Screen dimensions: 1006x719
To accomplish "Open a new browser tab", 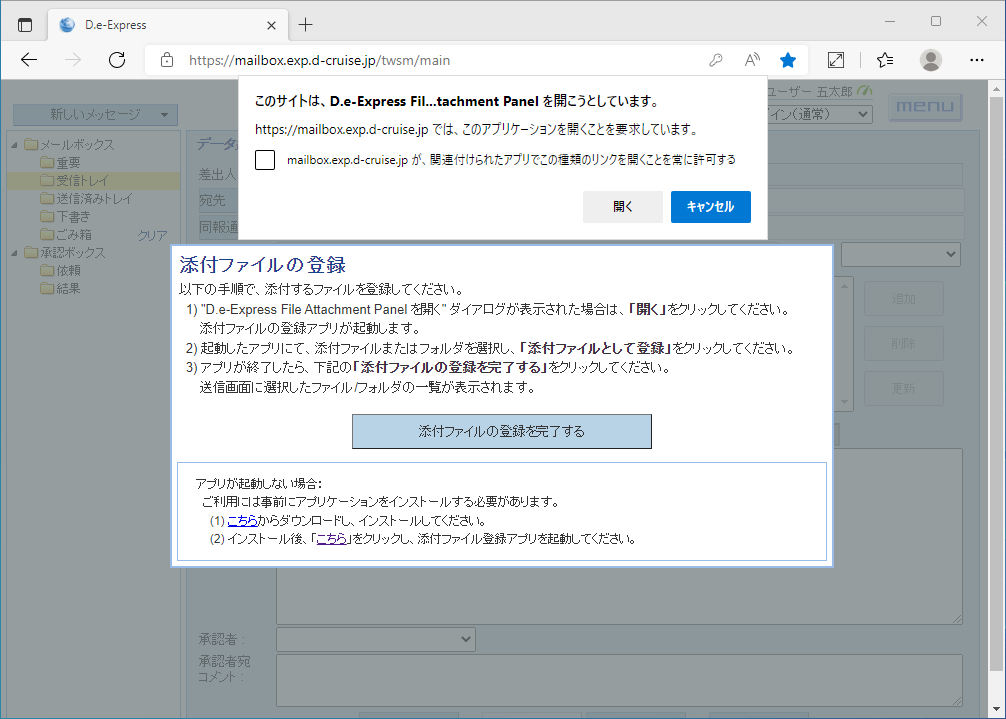I will [306, 24].
